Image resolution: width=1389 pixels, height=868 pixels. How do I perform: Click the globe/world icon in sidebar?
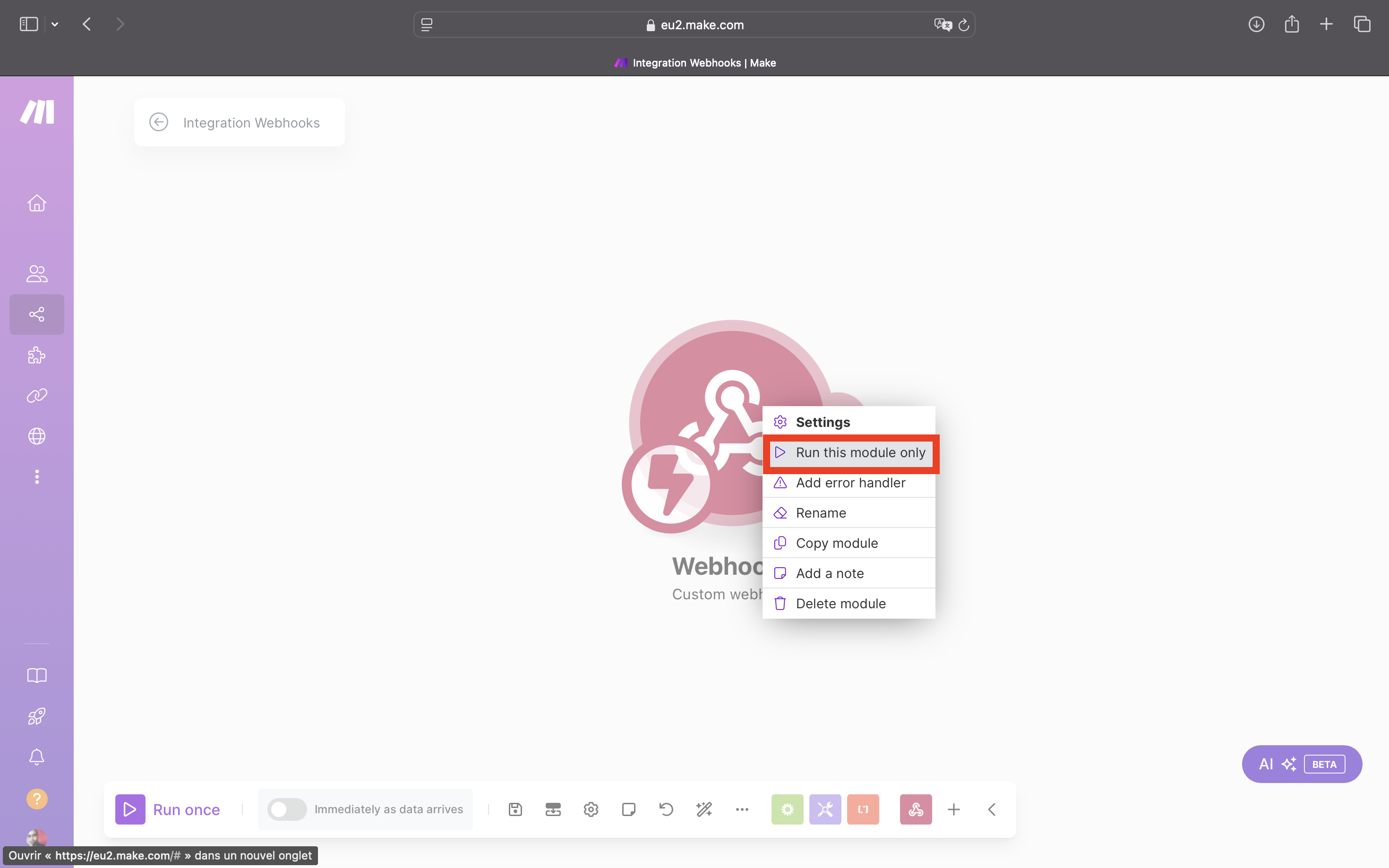click(36, 436)
